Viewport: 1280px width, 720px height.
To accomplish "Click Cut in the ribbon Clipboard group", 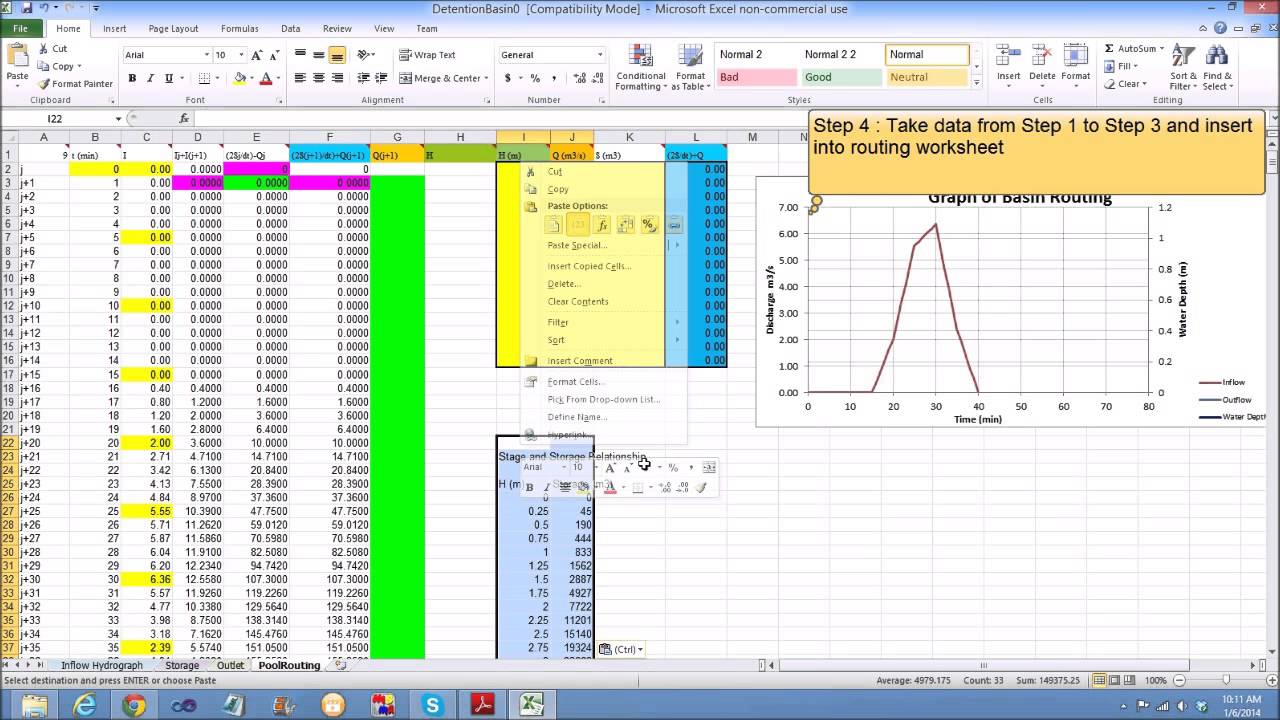I will [53, 48].
